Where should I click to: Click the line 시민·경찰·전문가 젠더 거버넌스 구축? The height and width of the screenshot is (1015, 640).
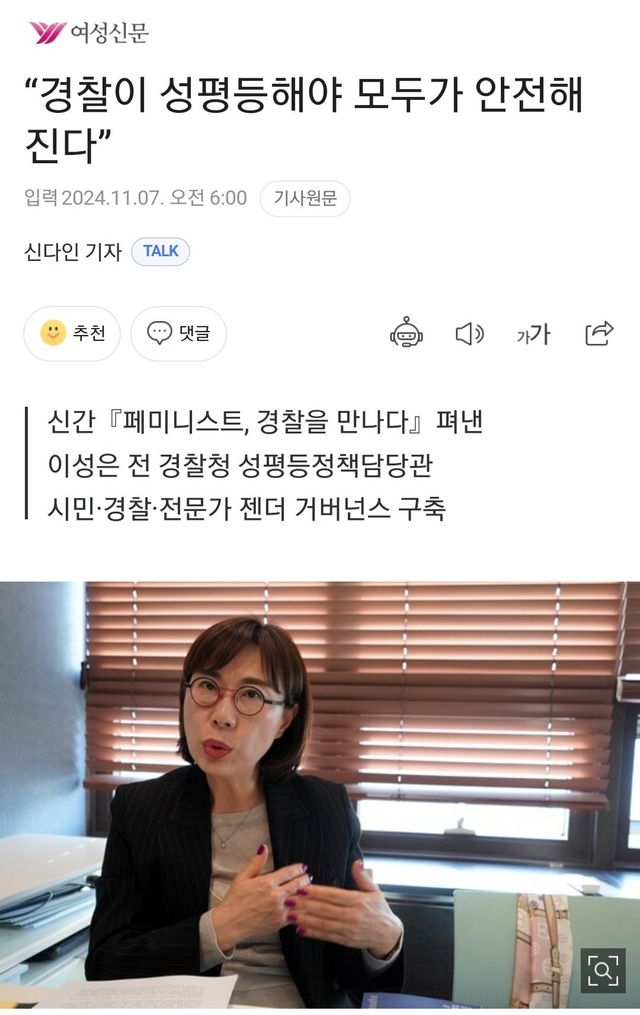tap(247, 508)
